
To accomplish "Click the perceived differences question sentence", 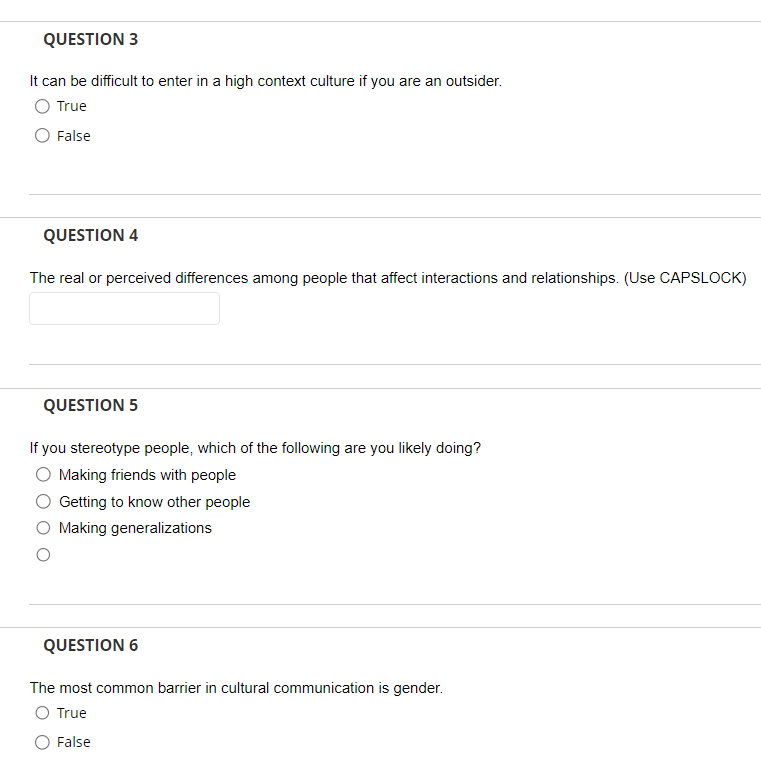I will point(388,278).
